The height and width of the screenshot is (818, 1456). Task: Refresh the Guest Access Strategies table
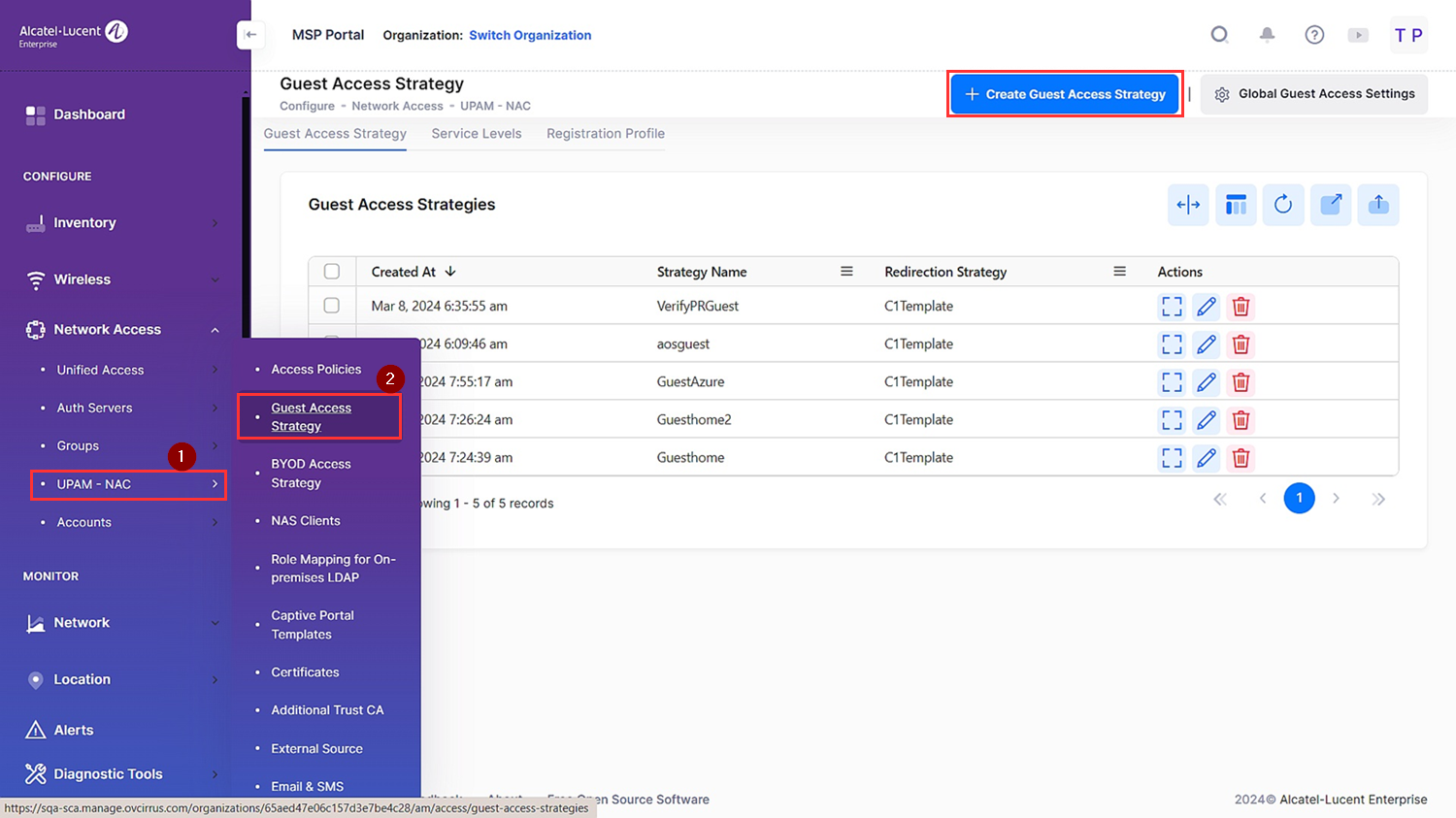[x=1283, y=205]
